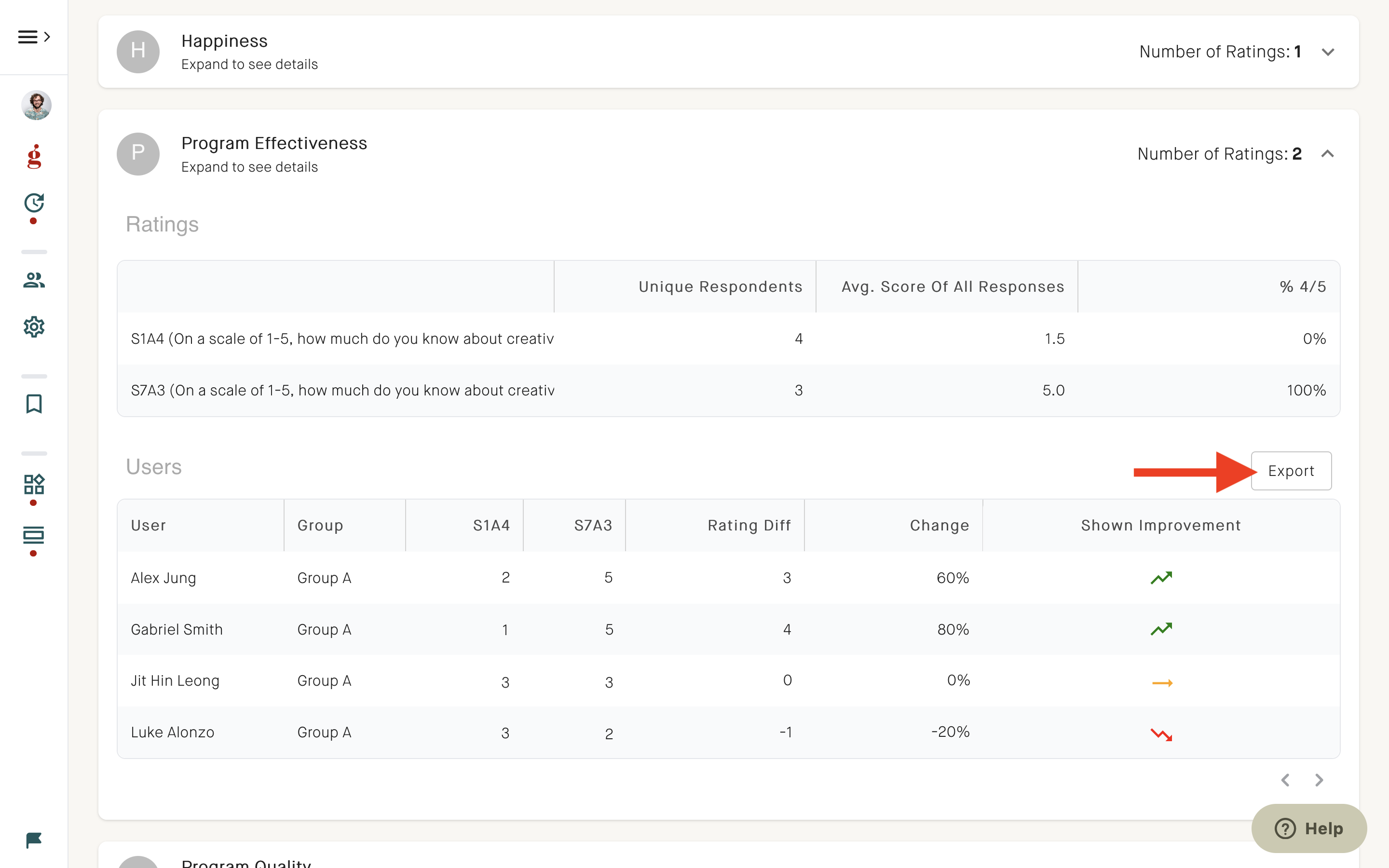Select the S1A4 rating question row
This screenshot has height=868, width=1389.
pos(728,339)
